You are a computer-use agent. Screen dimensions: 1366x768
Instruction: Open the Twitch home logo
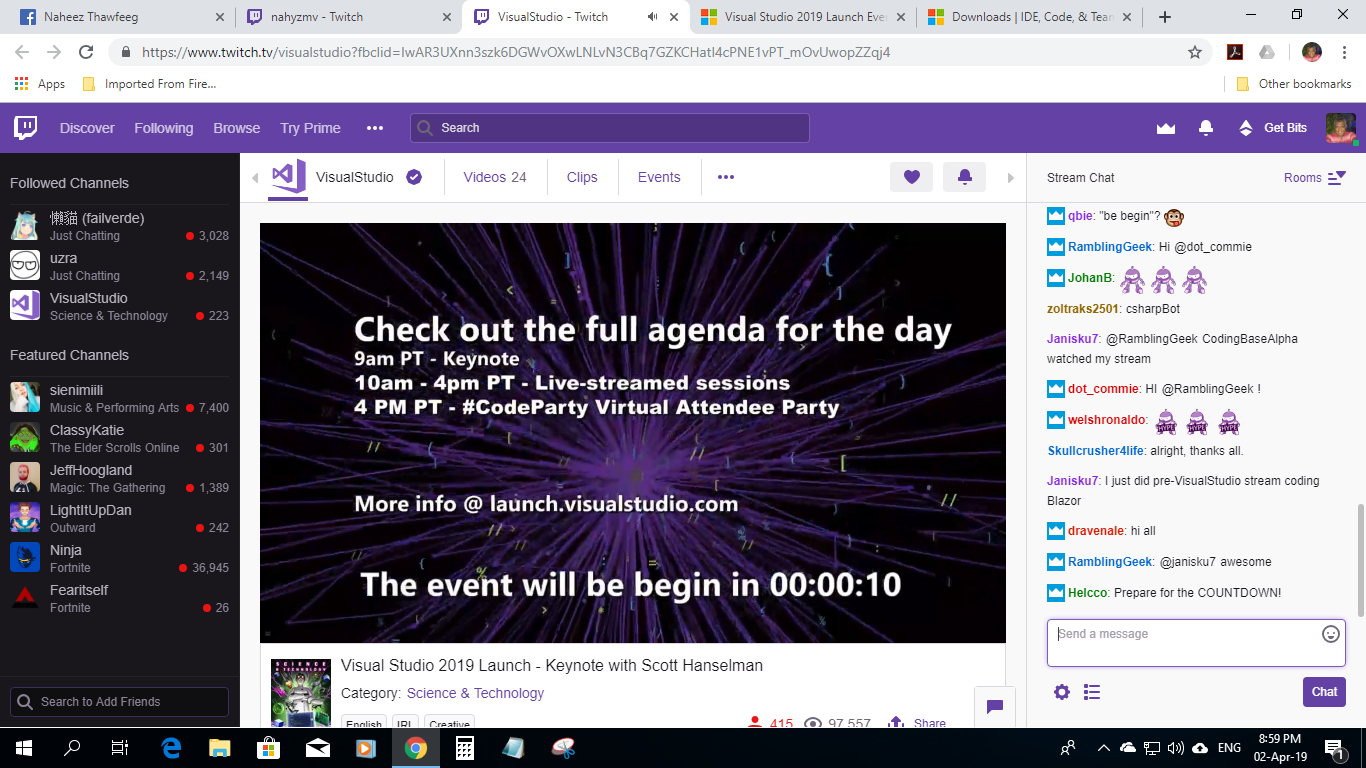click(x=26, y=127)
